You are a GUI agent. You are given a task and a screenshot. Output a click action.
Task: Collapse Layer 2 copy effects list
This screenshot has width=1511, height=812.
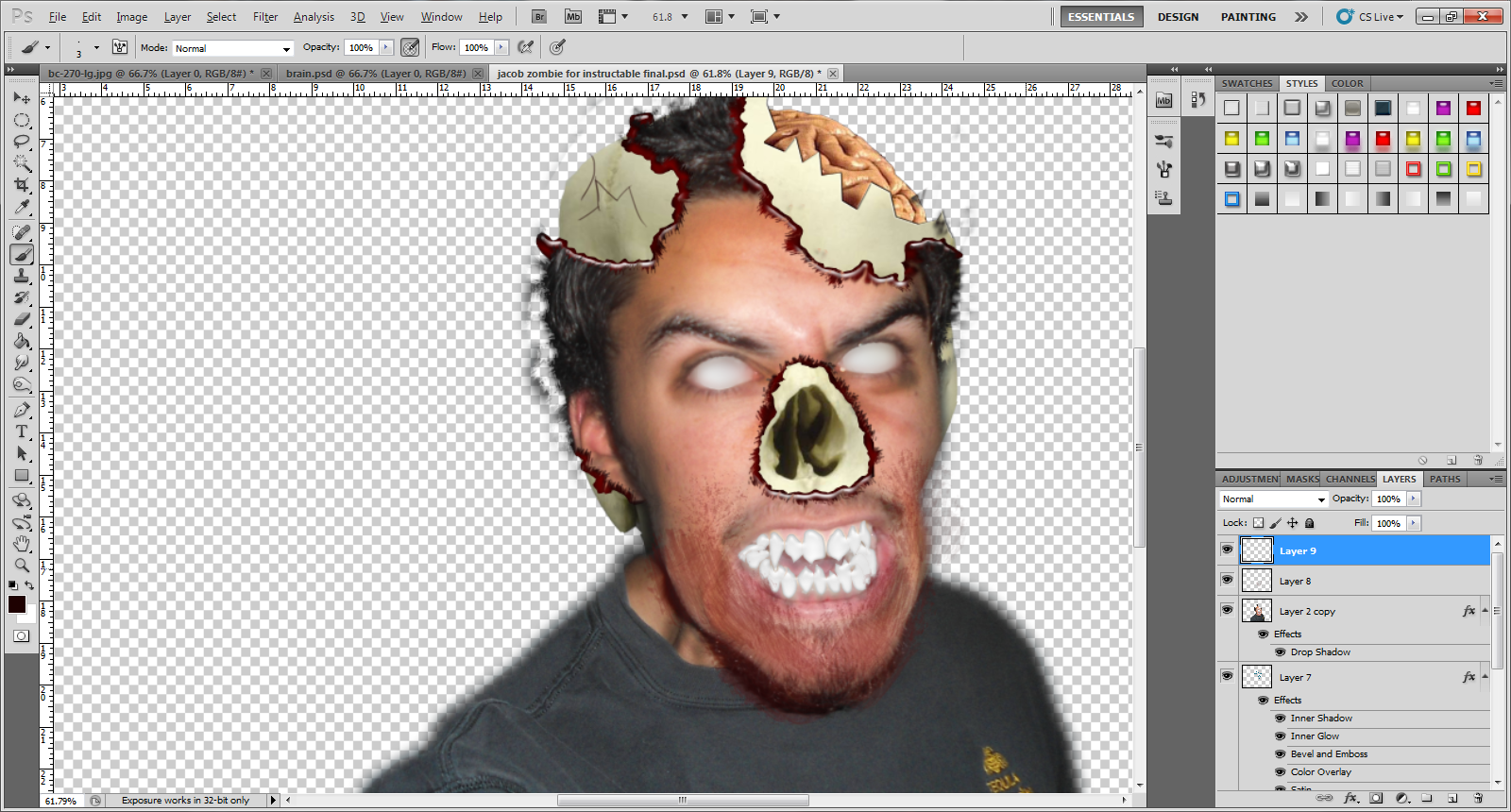click(1485, 611)
